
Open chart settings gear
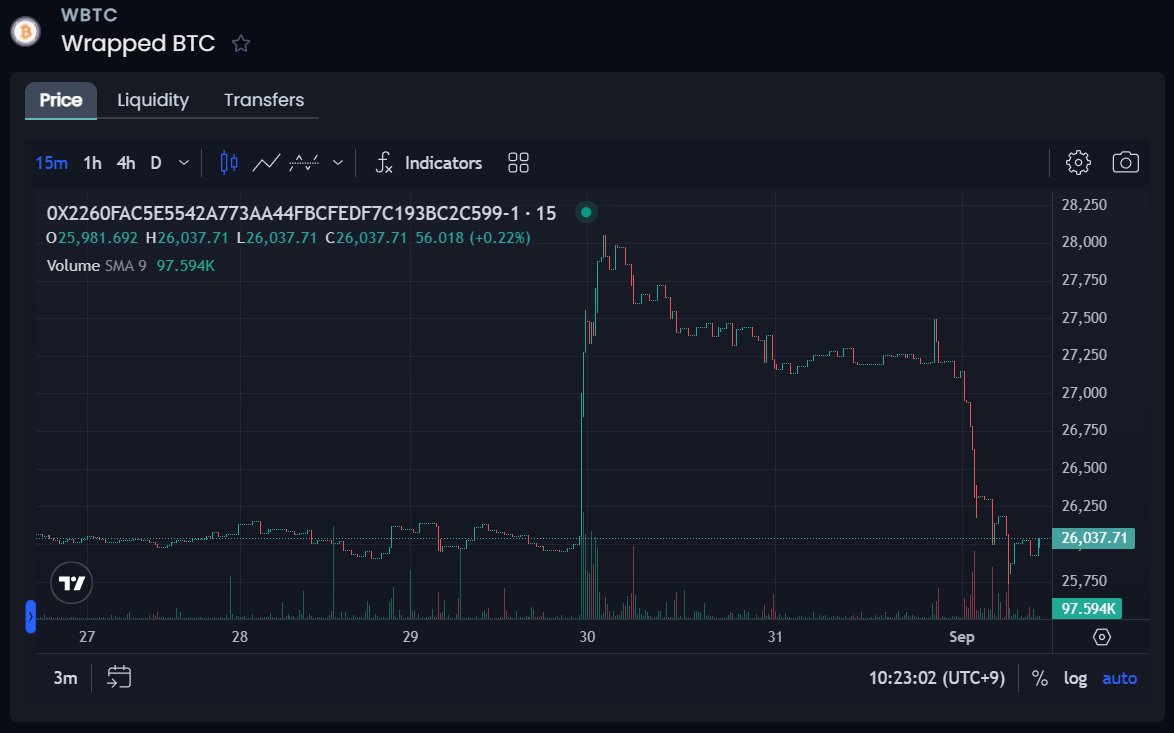[1078, 162]
